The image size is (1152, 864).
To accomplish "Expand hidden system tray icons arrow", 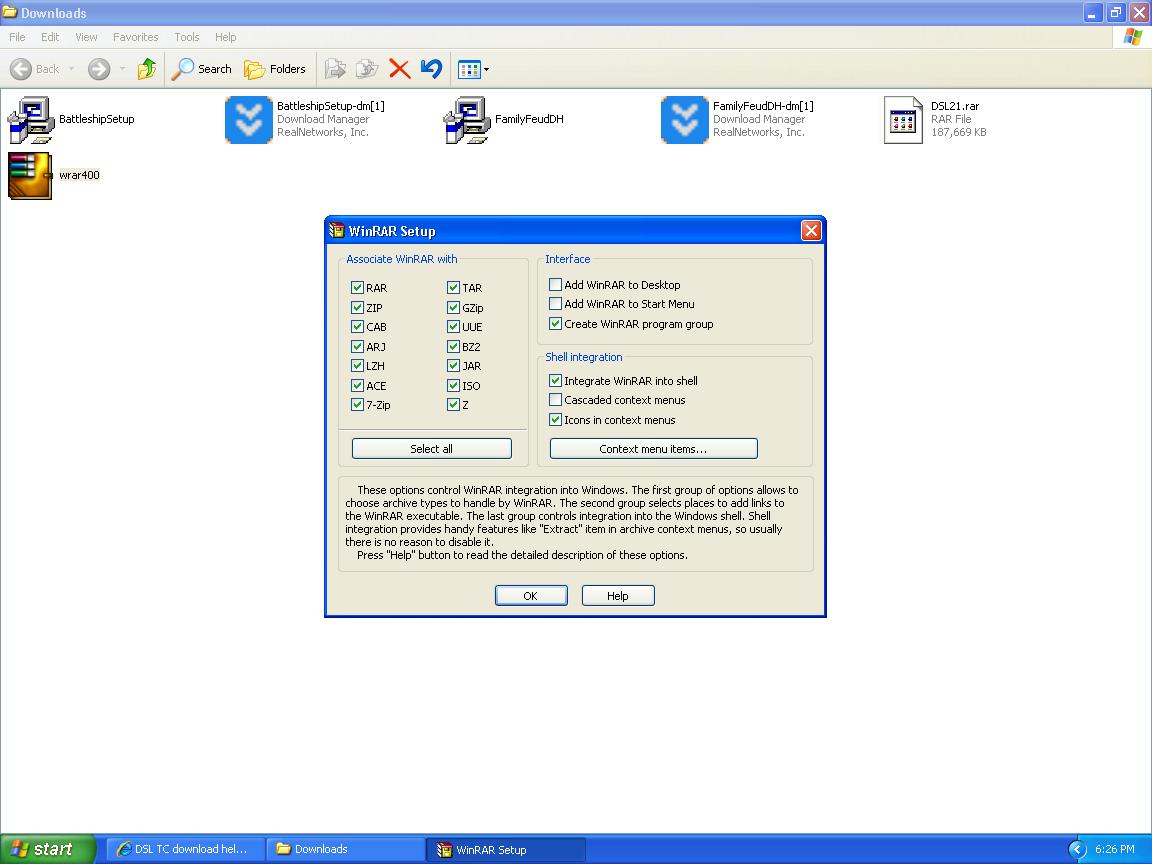I will tap(1077, 849).
